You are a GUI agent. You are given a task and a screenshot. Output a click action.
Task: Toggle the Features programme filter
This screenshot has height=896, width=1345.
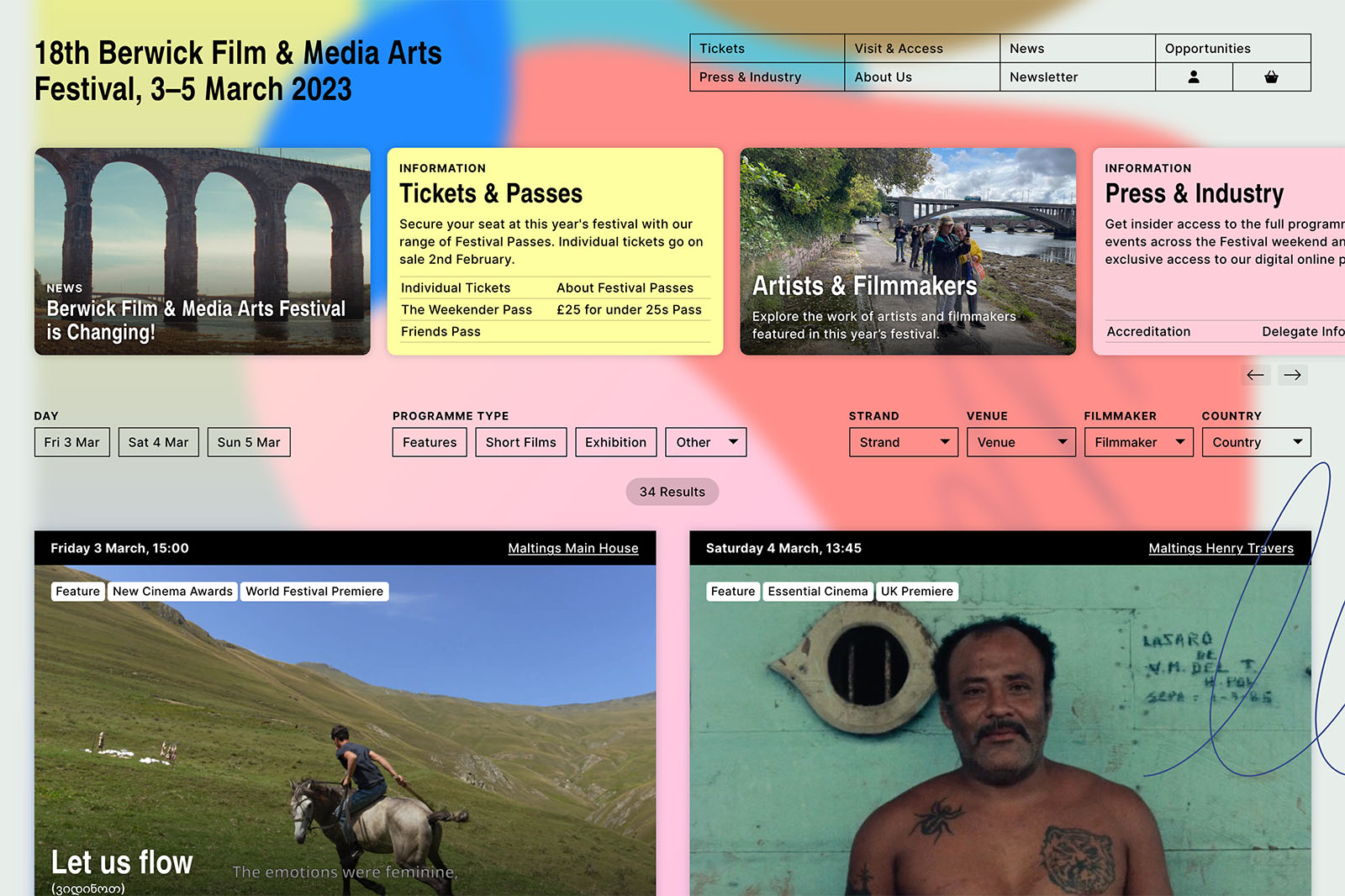coord(430,442)
